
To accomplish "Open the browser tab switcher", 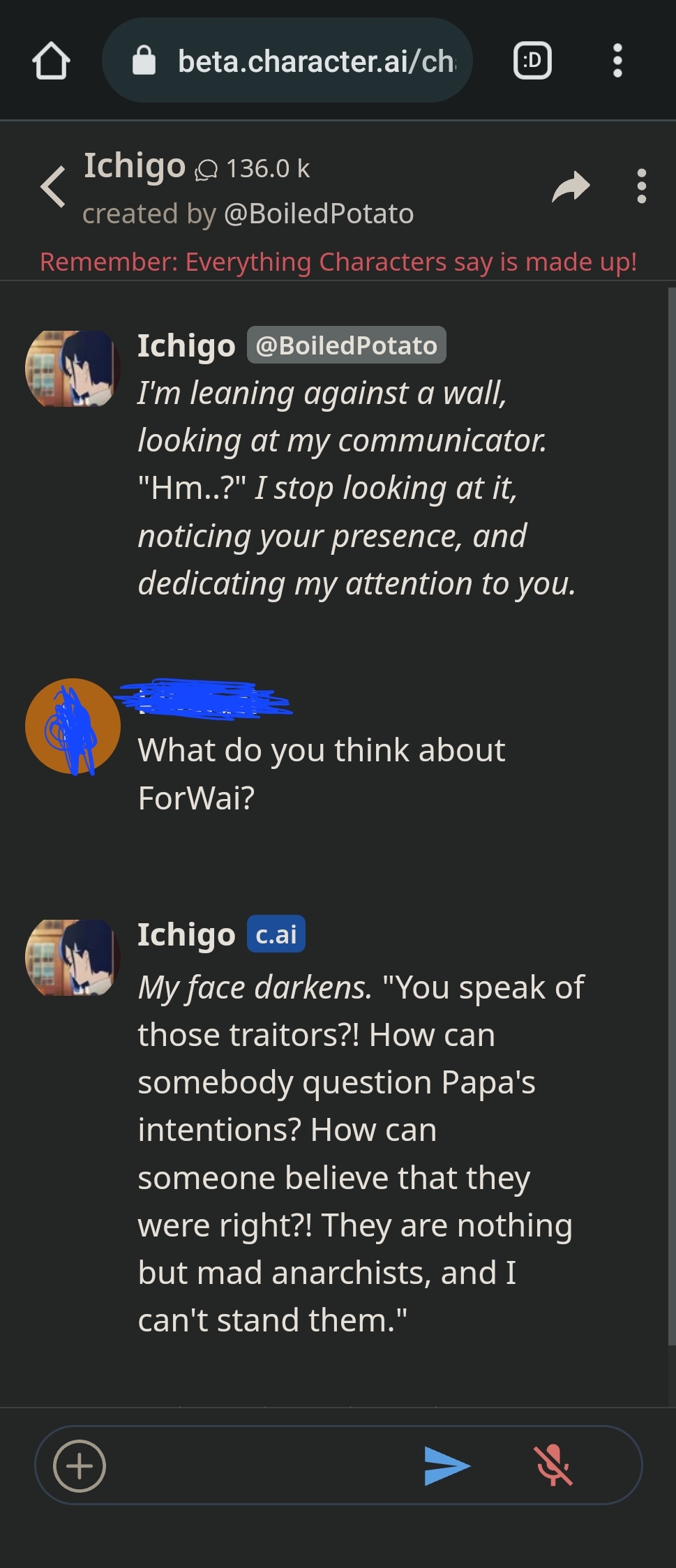I will coord(532,61).
